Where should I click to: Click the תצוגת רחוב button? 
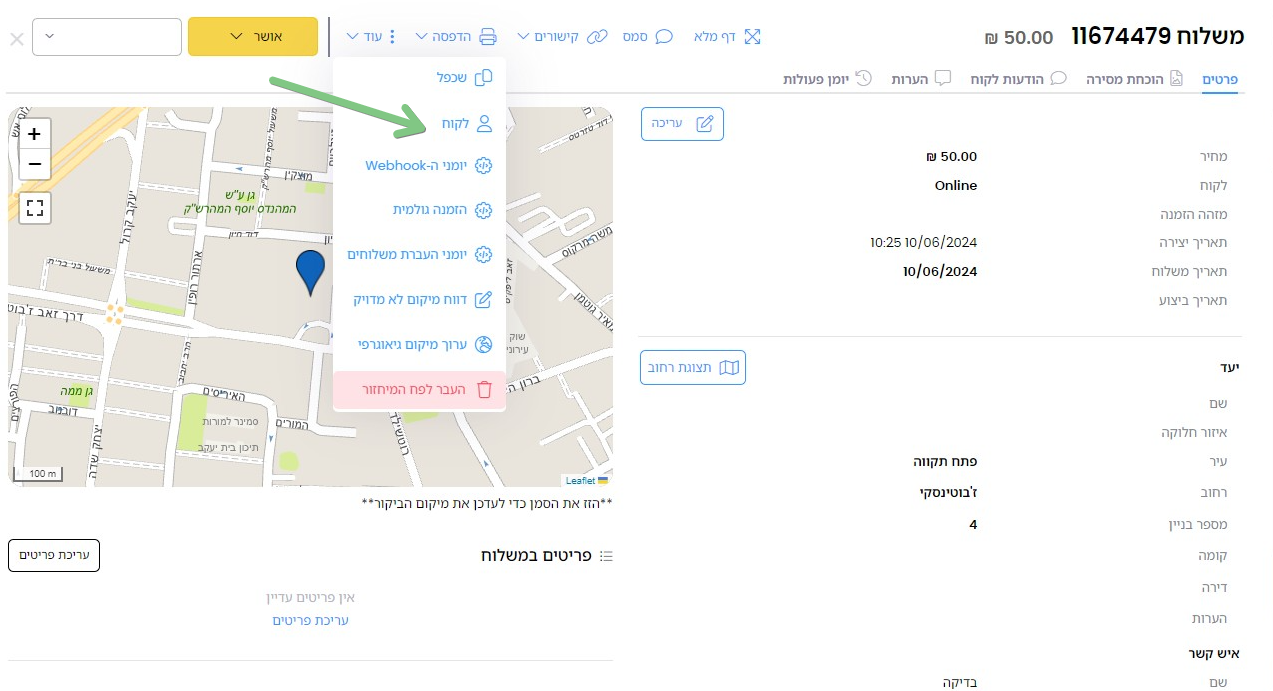[x=693, y=368]
